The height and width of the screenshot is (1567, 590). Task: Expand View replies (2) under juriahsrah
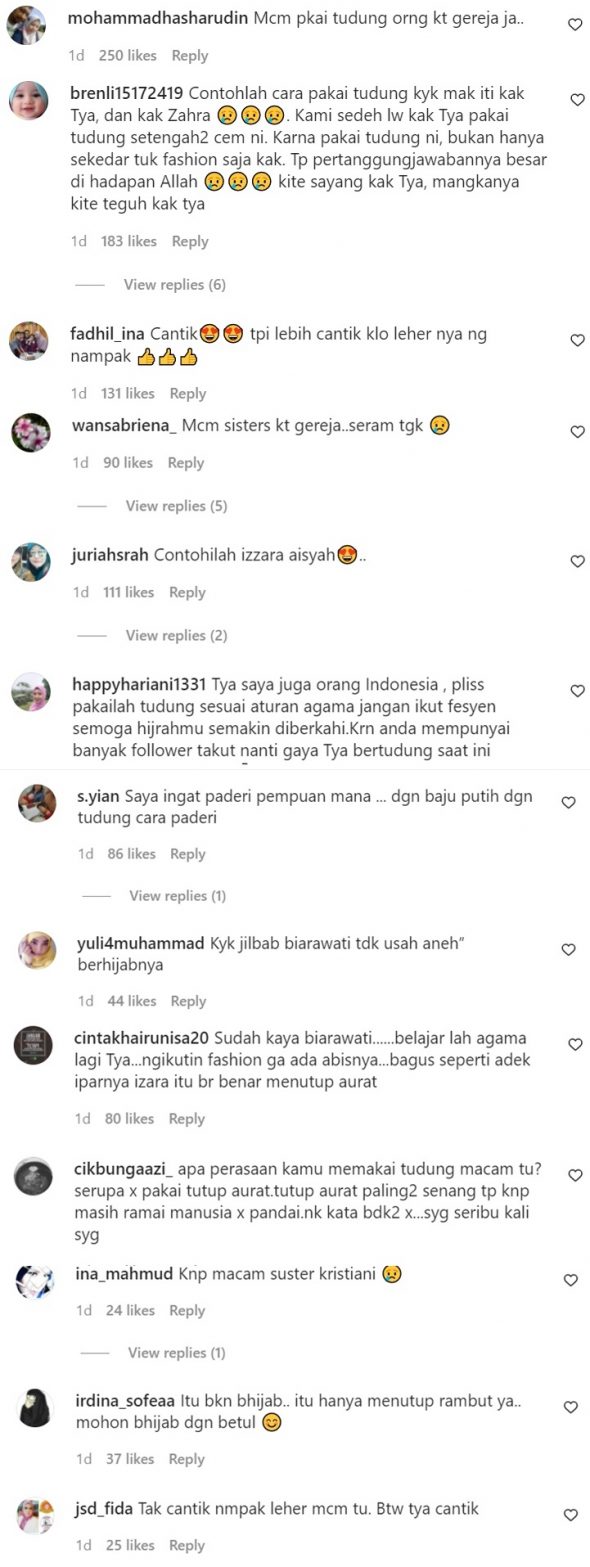pyautogui.click(x=176, y=636)
